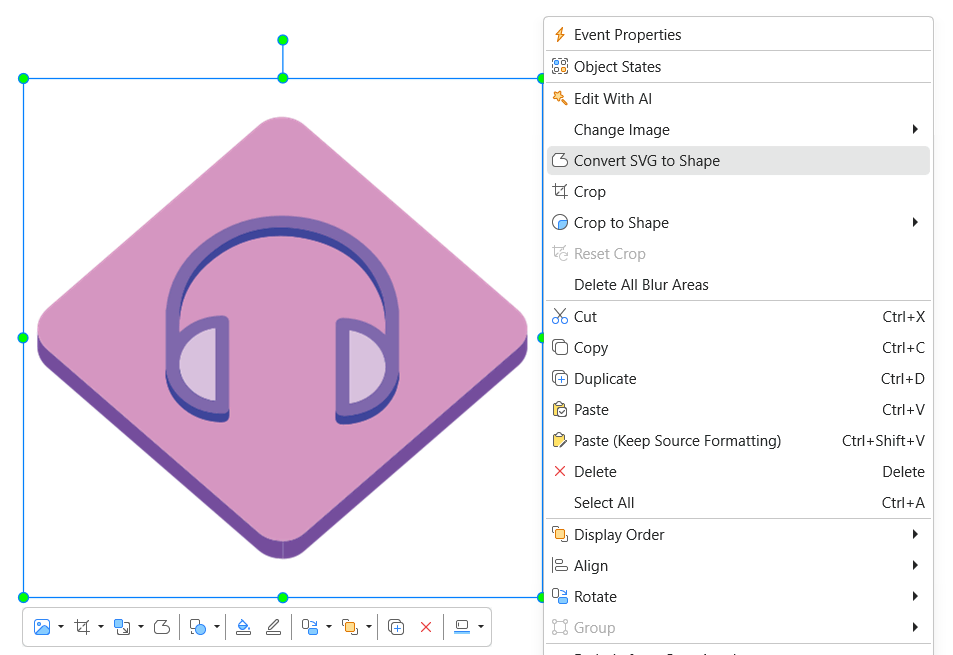Image resolution: width=953 pixels, height=655 pixels.
Task: Expand the Align submenu
Action: pyautogui.click(x=738, y=566)
